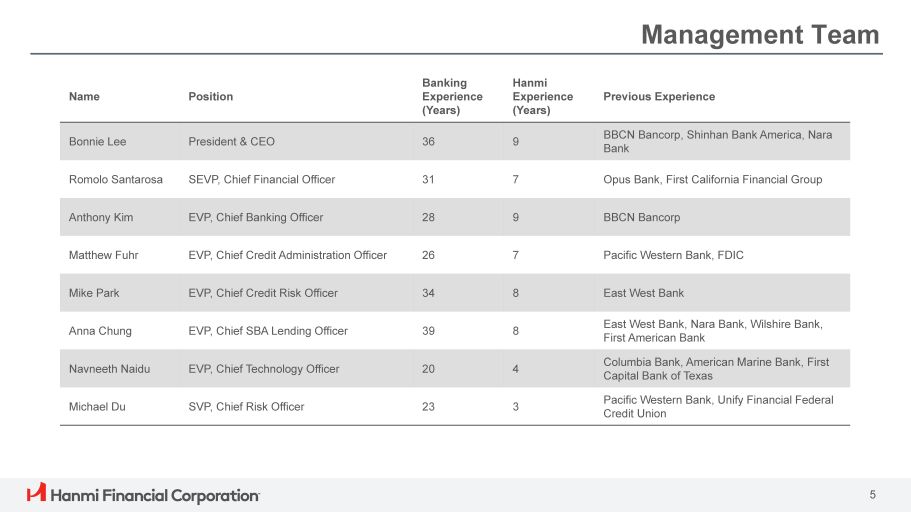The height and width of the screenshot is (512, 911).
Task: Click the Anna Chung name cell
Action: tap(100, 332)
